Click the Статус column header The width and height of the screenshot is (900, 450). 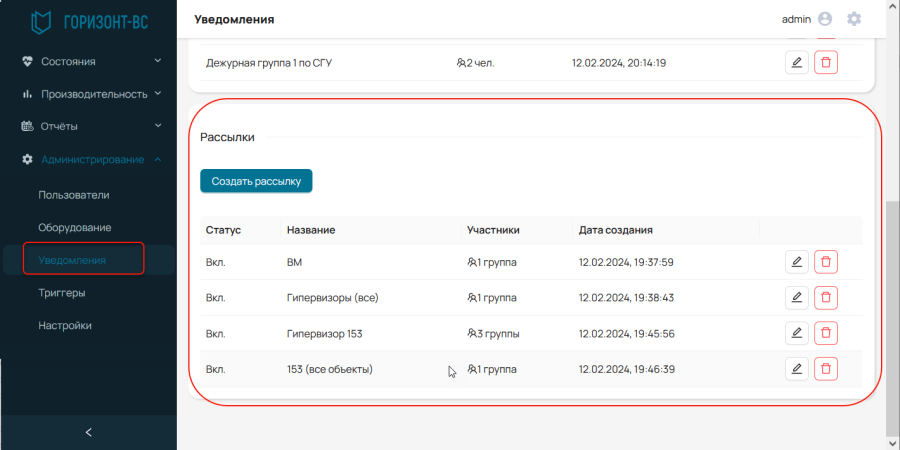[x=223, y=230]
